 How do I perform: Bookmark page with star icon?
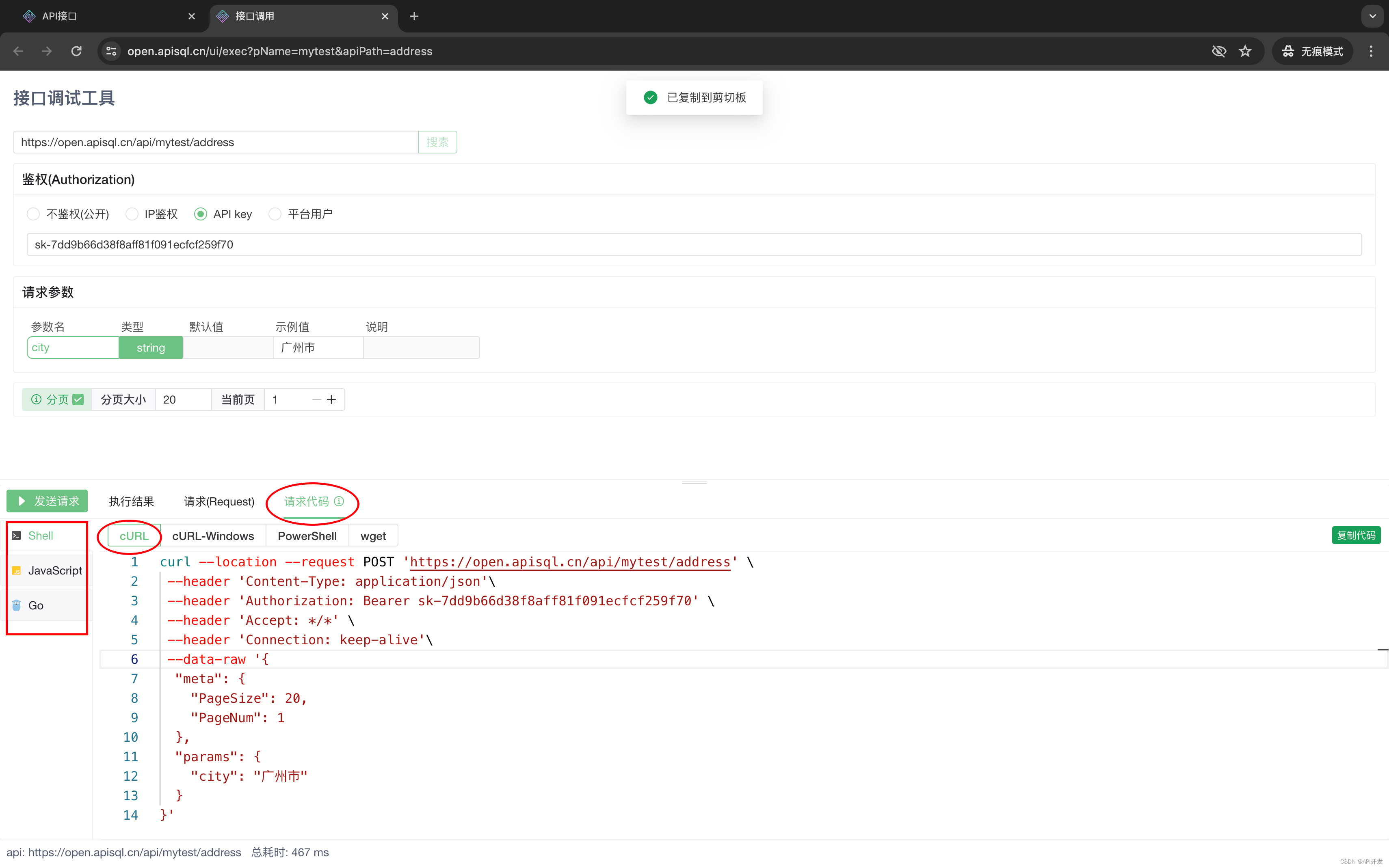[1245, 51]
